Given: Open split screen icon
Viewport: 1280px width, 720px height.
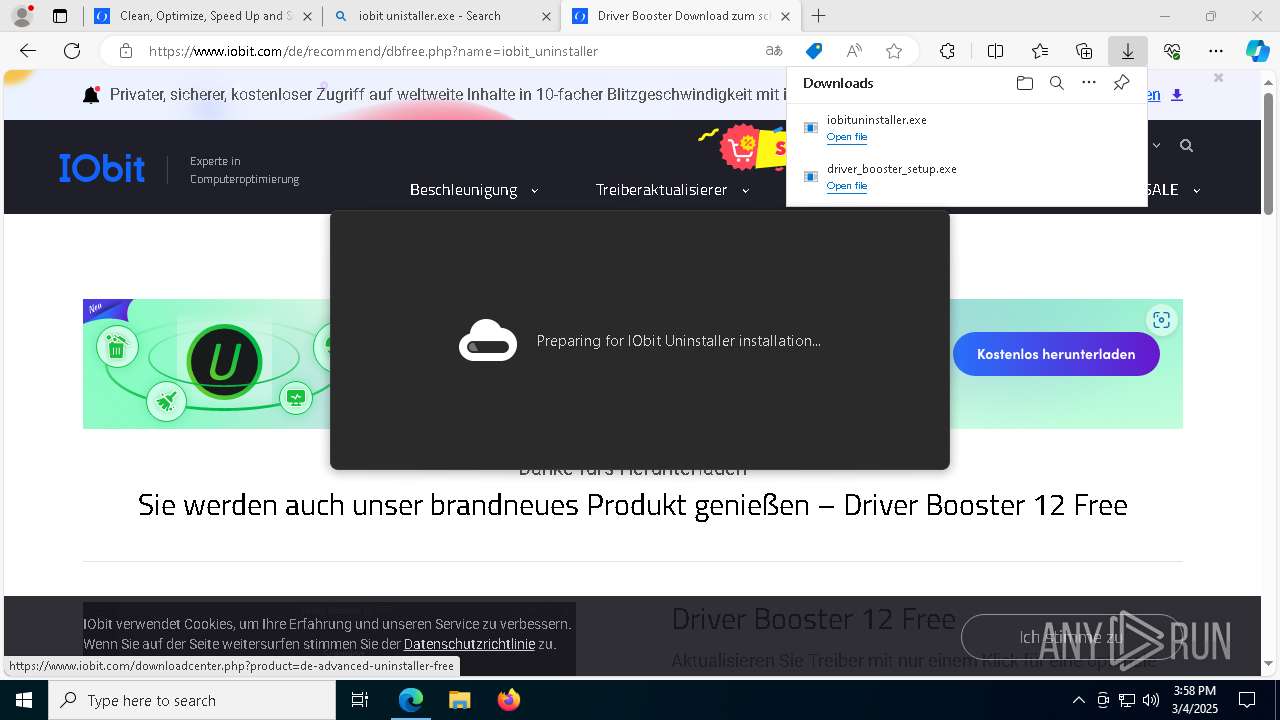Looking at the screenshot, I should tap(995, 51).
